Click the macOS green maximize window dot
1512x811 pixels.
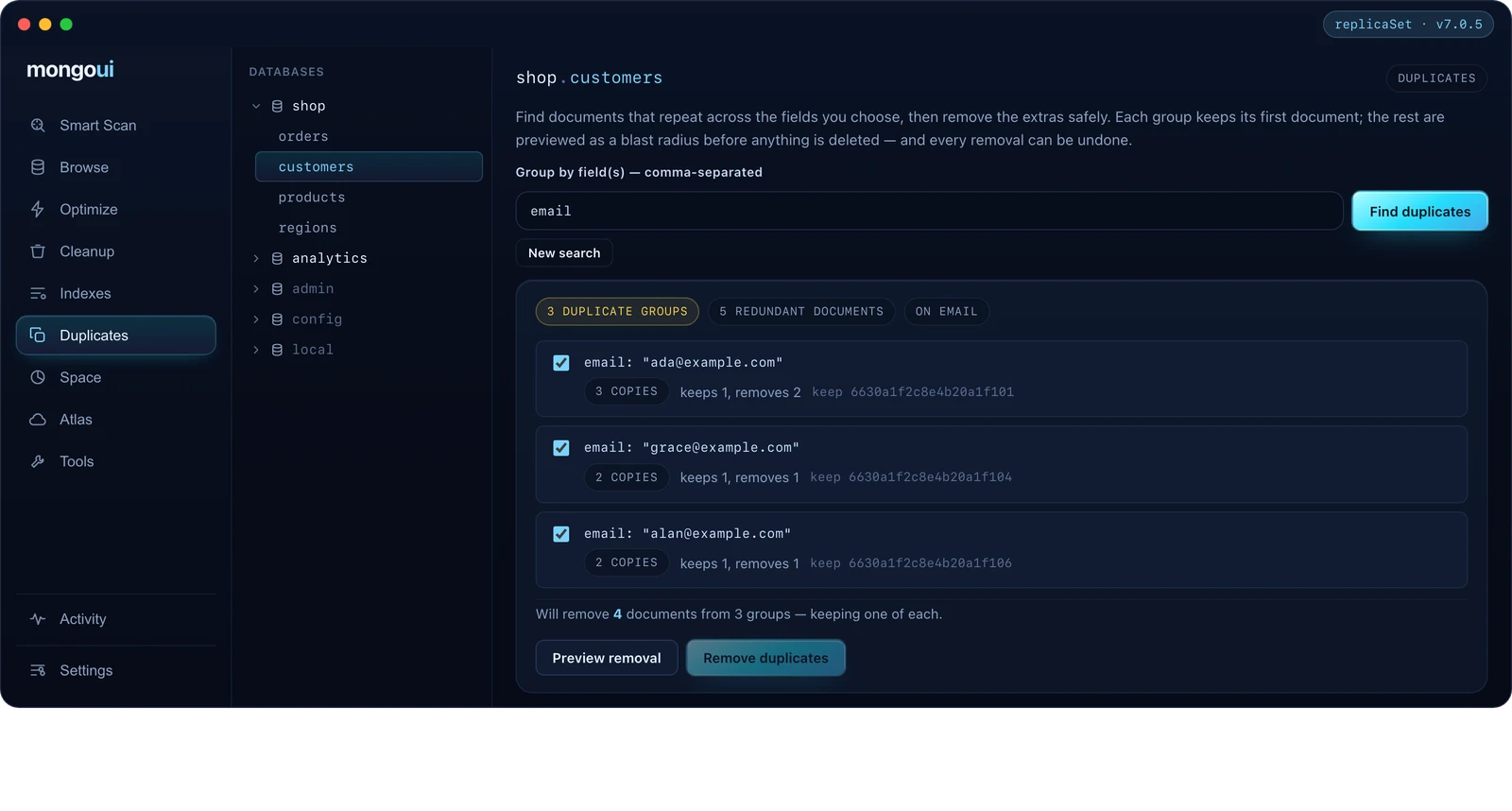point(66,25)
